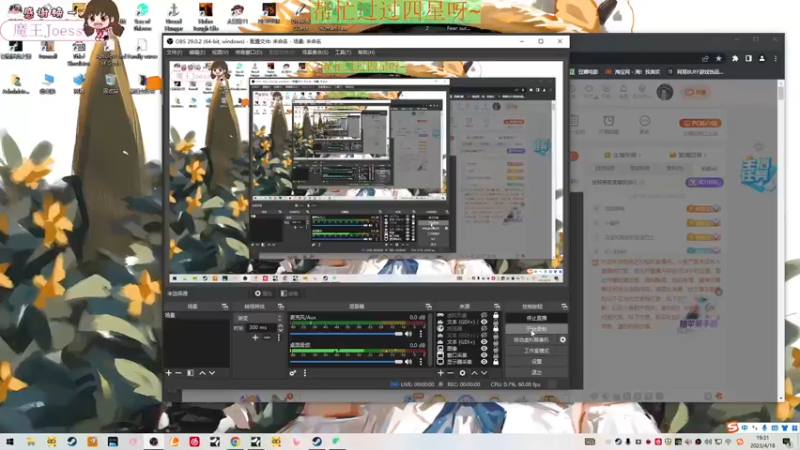Click the 开始录制 button
800x450 pixels.
tap(536, 329)
